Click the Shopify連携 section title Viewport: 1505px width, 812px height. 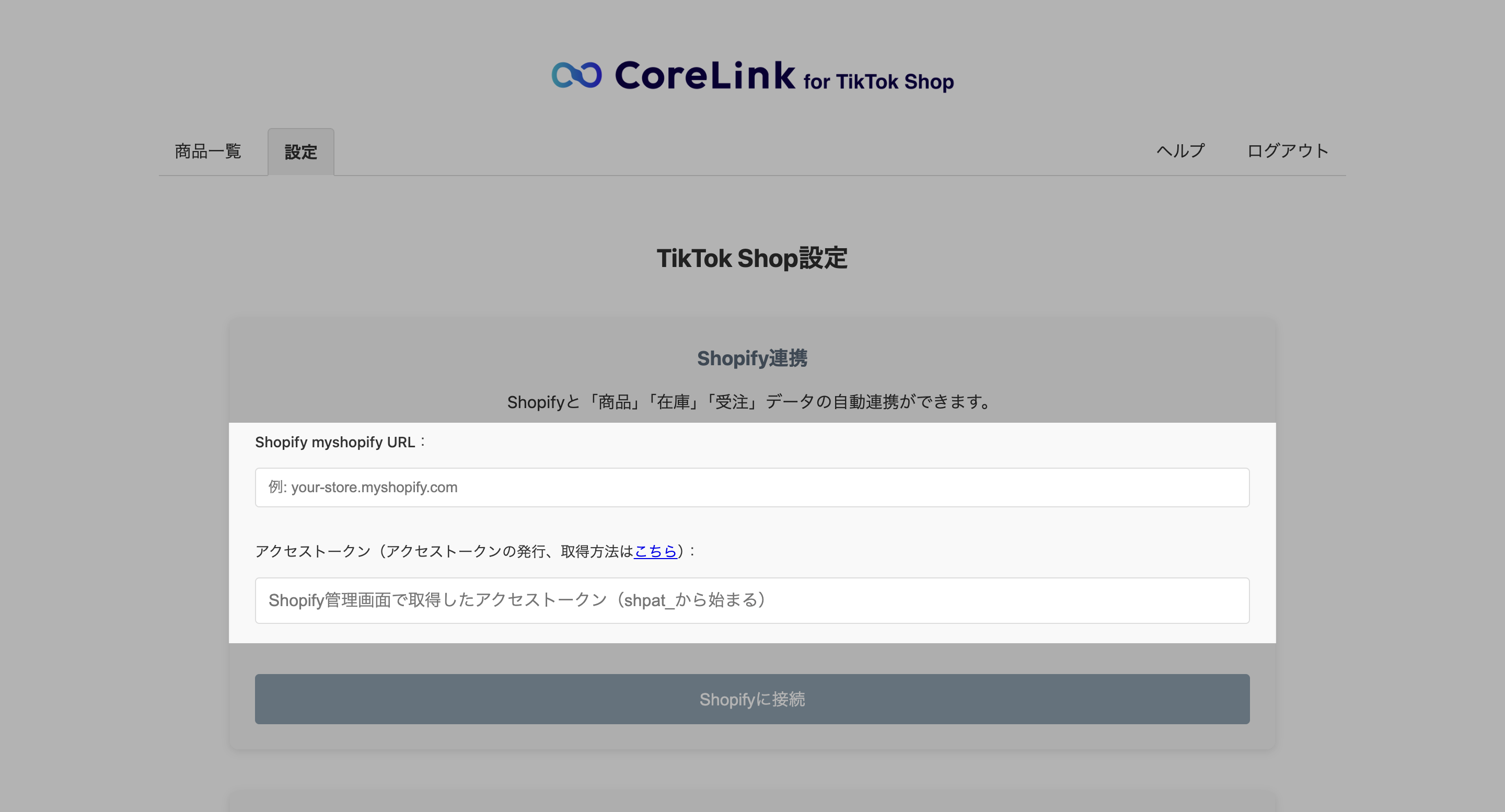752,358
